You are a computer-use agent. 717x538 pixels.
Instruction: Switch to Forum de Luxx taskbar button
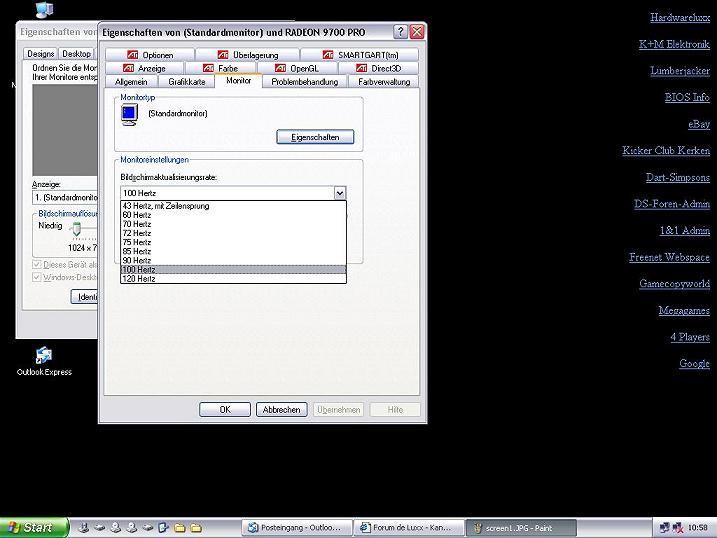point(409,528)
